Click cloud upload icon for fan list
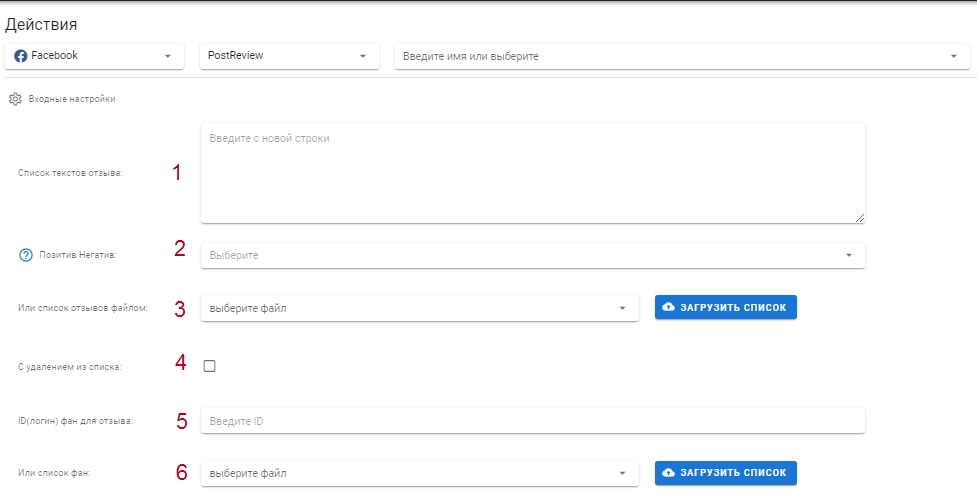Screen dimensions: 977x499 tap(669, 472)
